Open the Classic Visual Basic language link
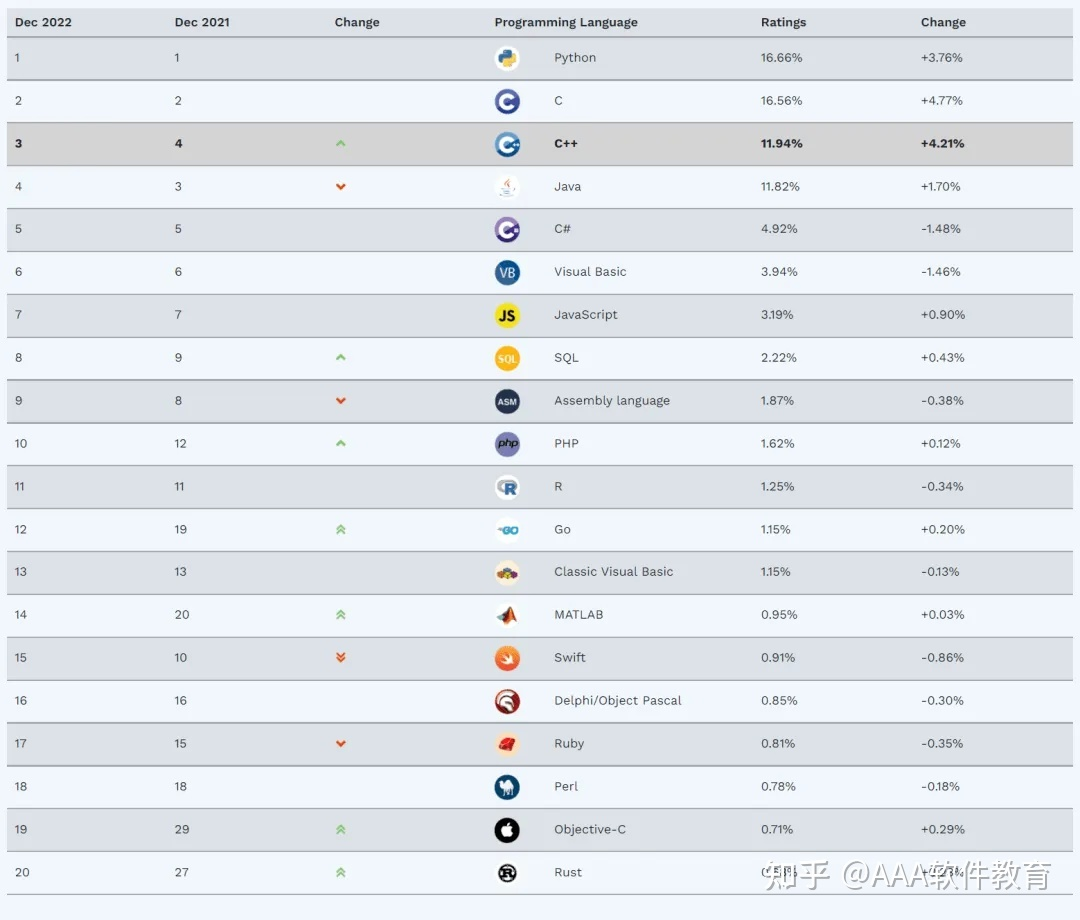 613,572
